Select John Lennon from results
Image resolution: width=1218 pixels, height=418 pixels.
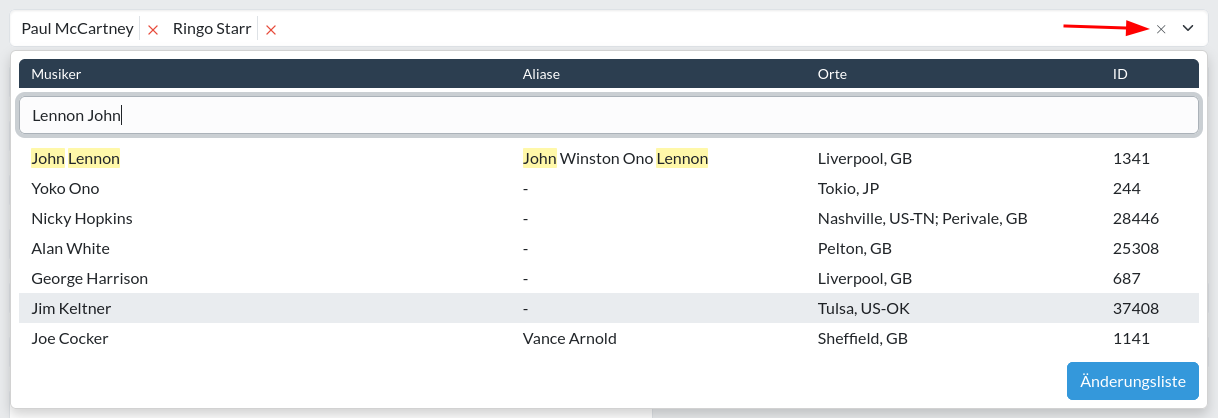pyautogui.click(x=609, y=158)
